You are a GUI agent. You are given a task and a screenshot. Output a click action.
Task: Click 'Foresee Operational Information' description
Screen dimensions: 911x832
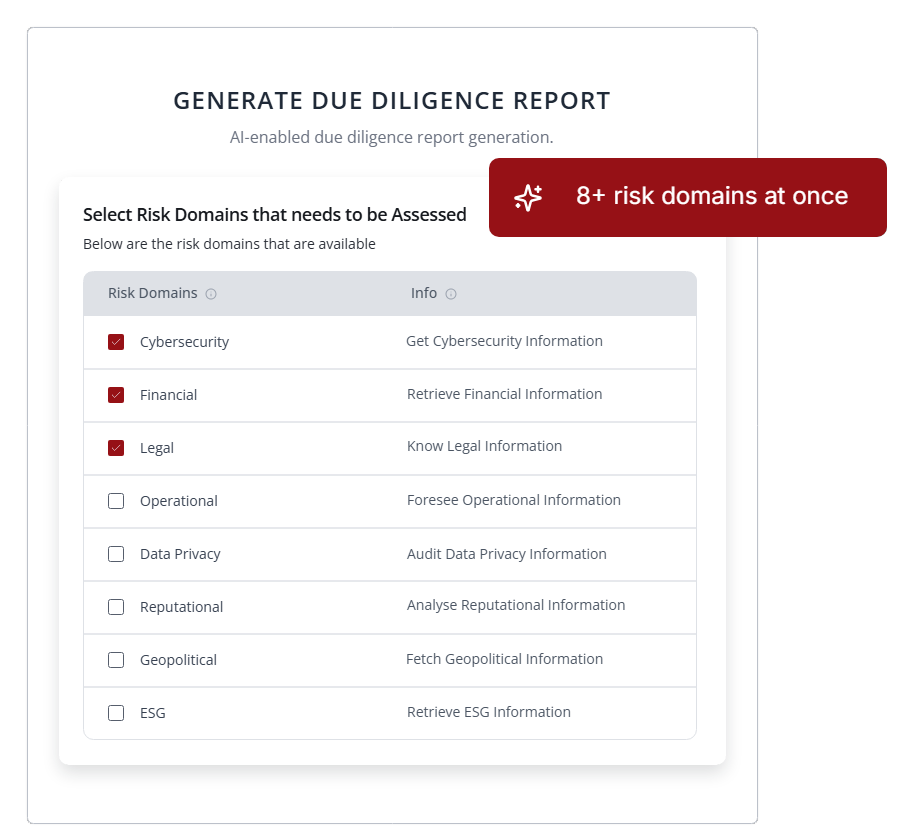513,500
